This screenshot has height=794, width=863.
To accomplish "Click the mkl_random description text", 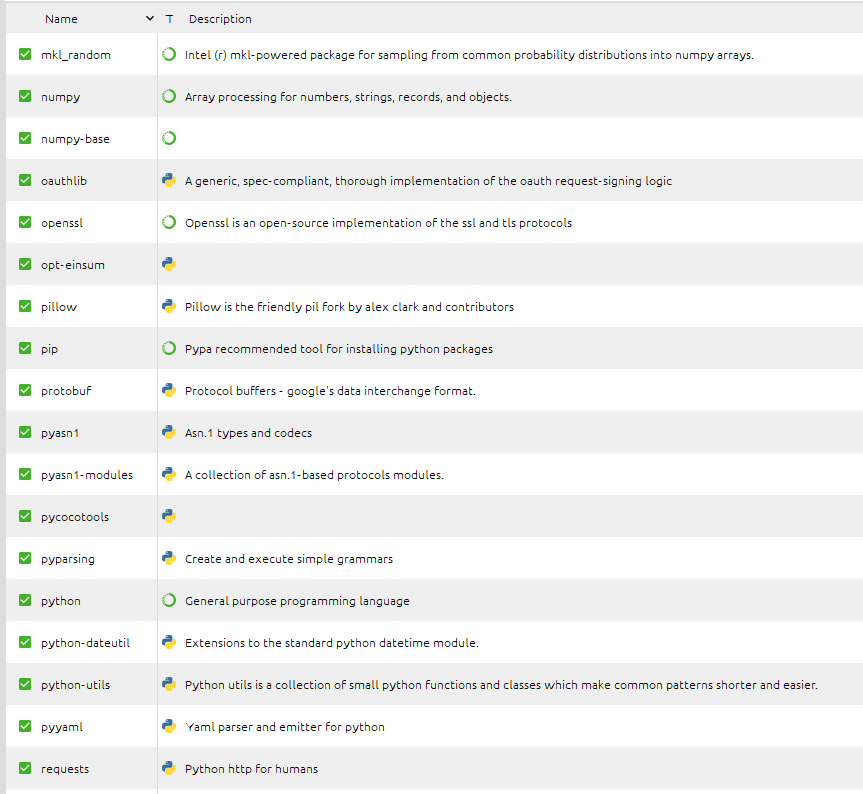I will [x=469, y=55].
